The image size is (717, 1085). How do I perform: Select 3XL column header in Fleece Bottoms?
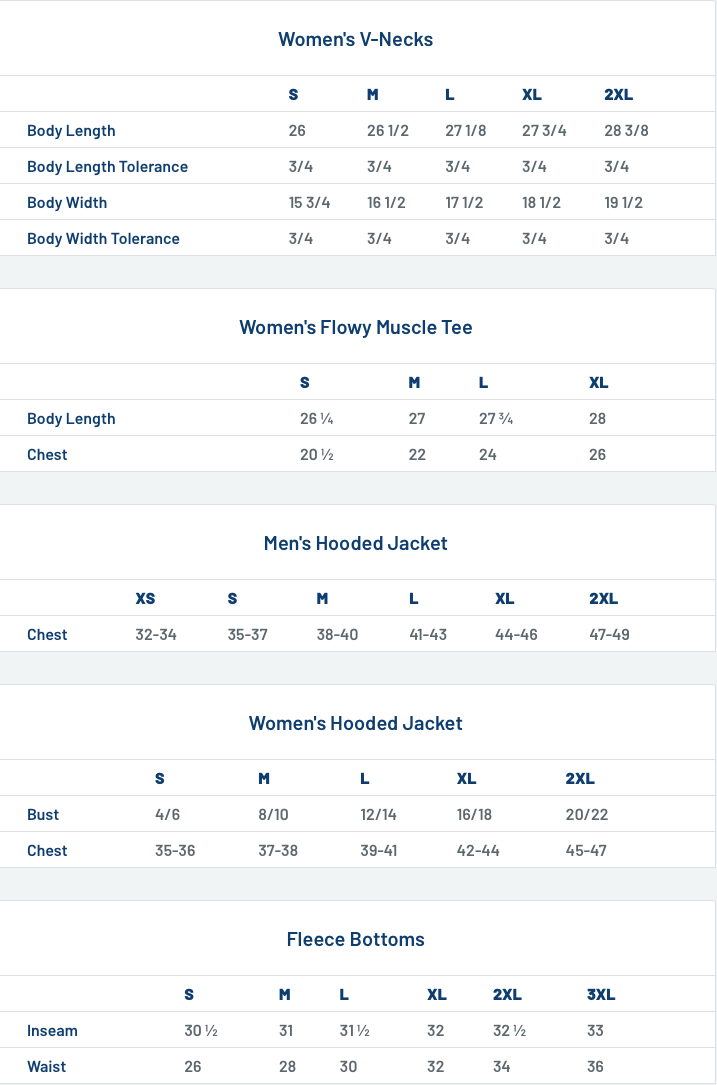click(x=601, y=994)
